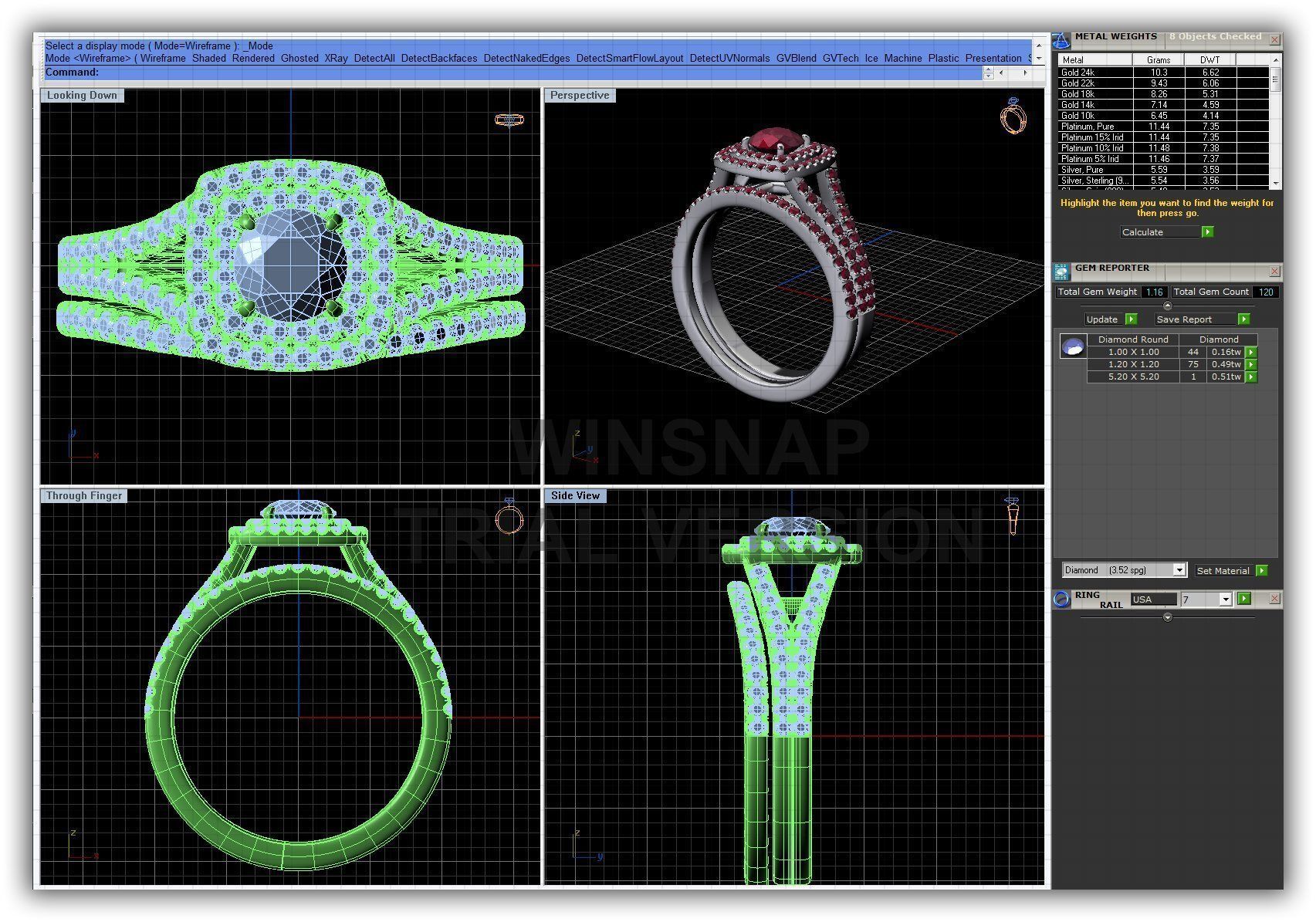
Task: Click the Metal column header
Action: coord(1094,59)
